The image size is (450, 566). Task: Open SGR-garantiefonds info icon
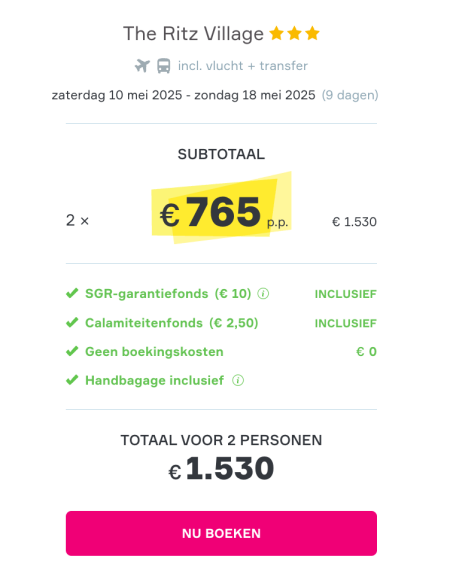tap(263, 294)
